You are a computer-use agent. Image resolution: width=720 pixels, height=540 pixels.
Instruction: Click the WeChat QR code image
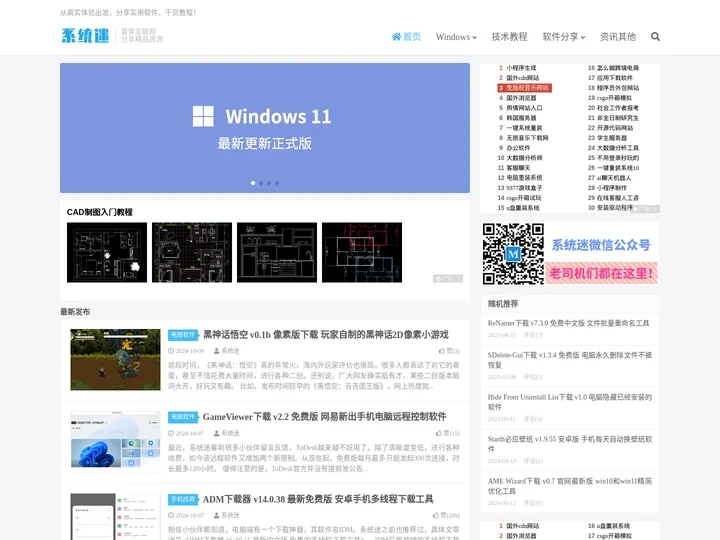pos(513,254)
